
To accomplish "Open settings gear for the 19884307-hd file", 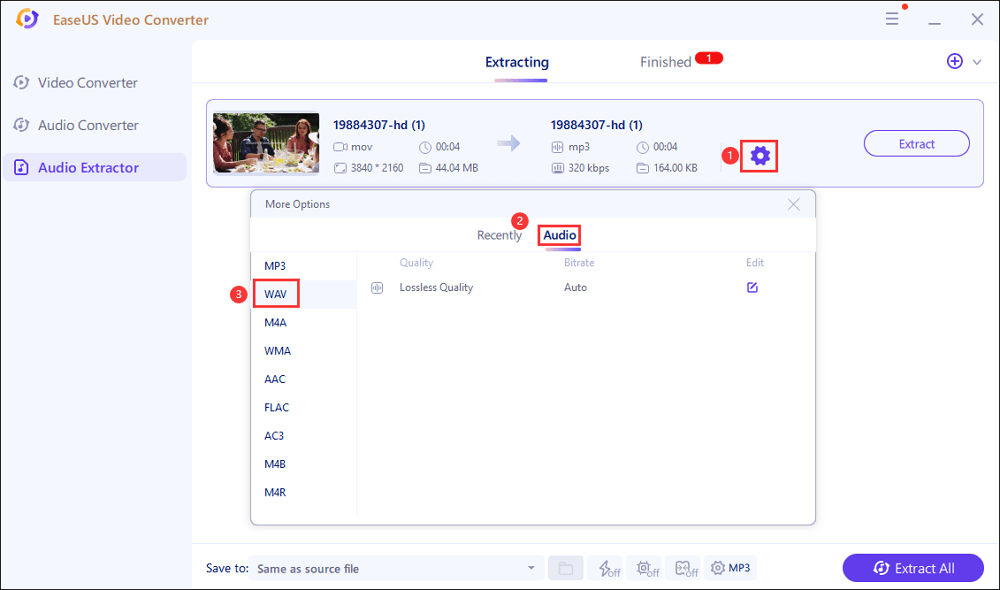I will 760,156.
